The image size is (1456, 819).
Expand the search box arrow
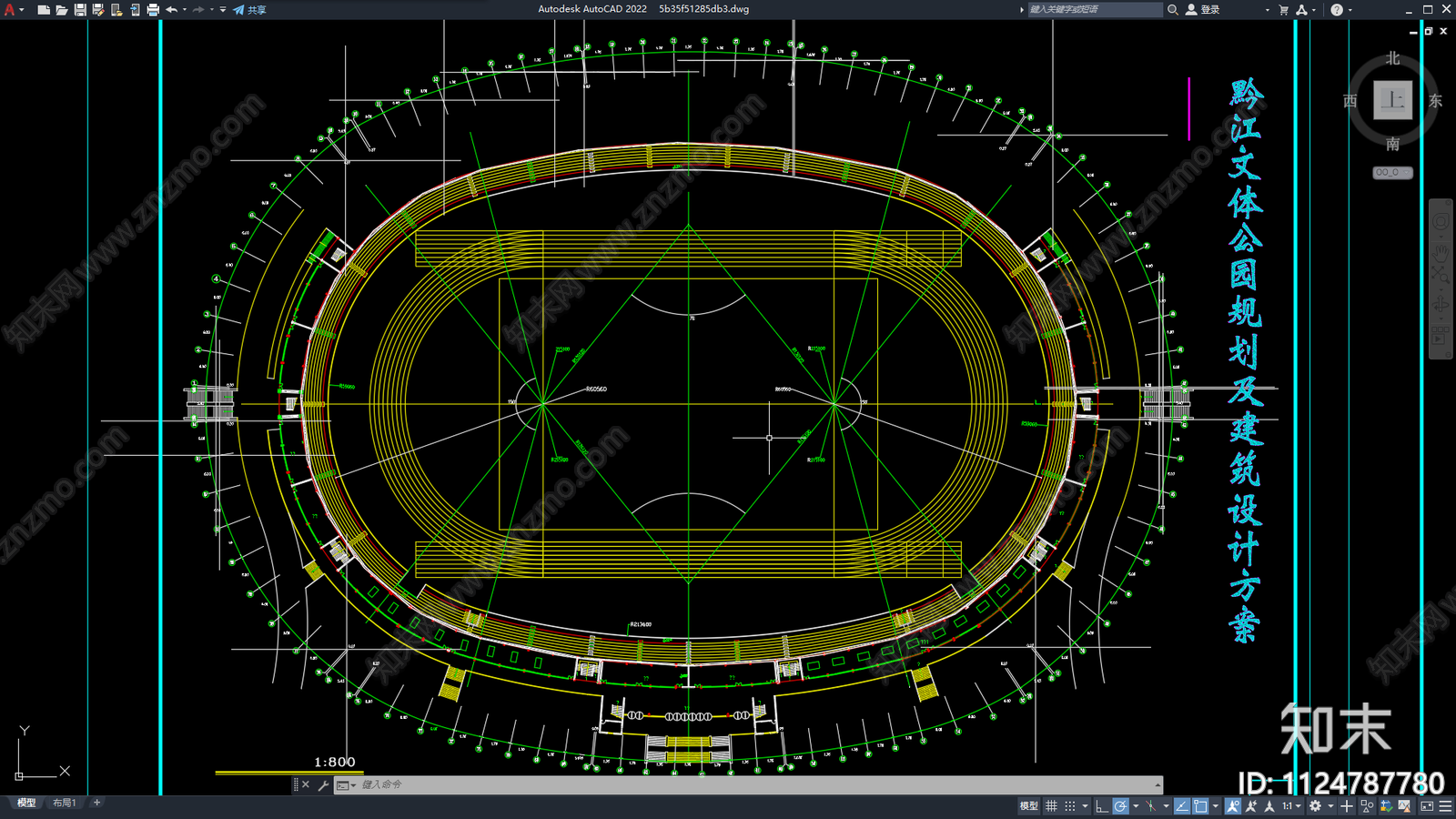click(1021, 9)
